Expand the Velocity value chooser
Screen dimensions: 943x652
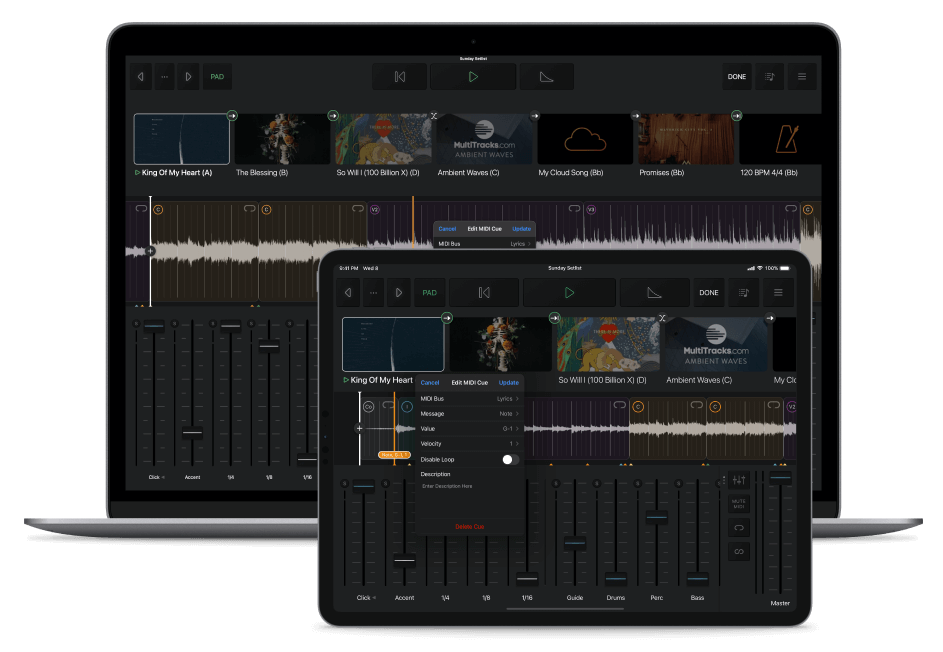pyautogui.click(x=514, y=443)
